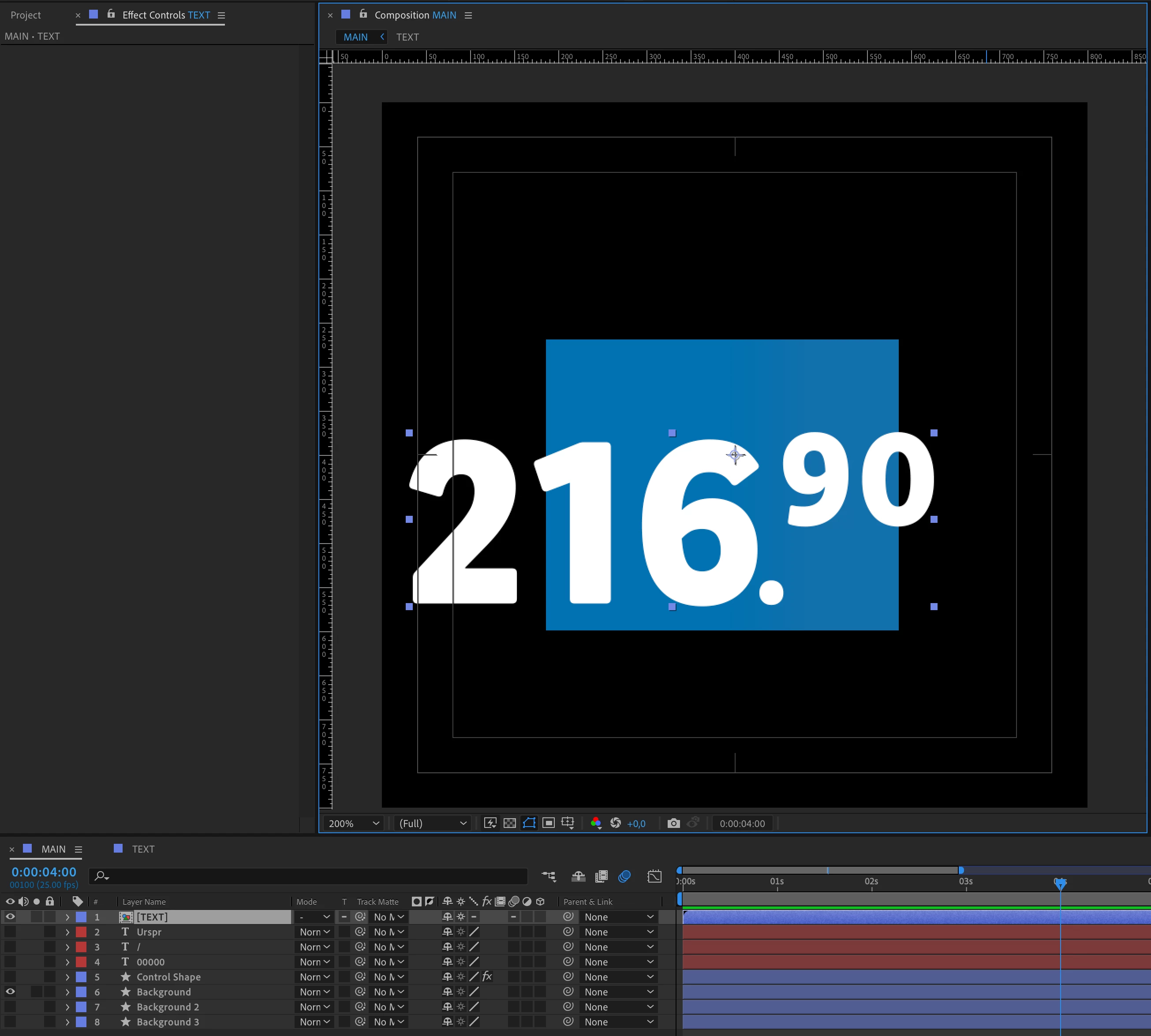Click the blue 0:00:04:00 current time display
1151x1036 pixels.
tap(44, 872)
